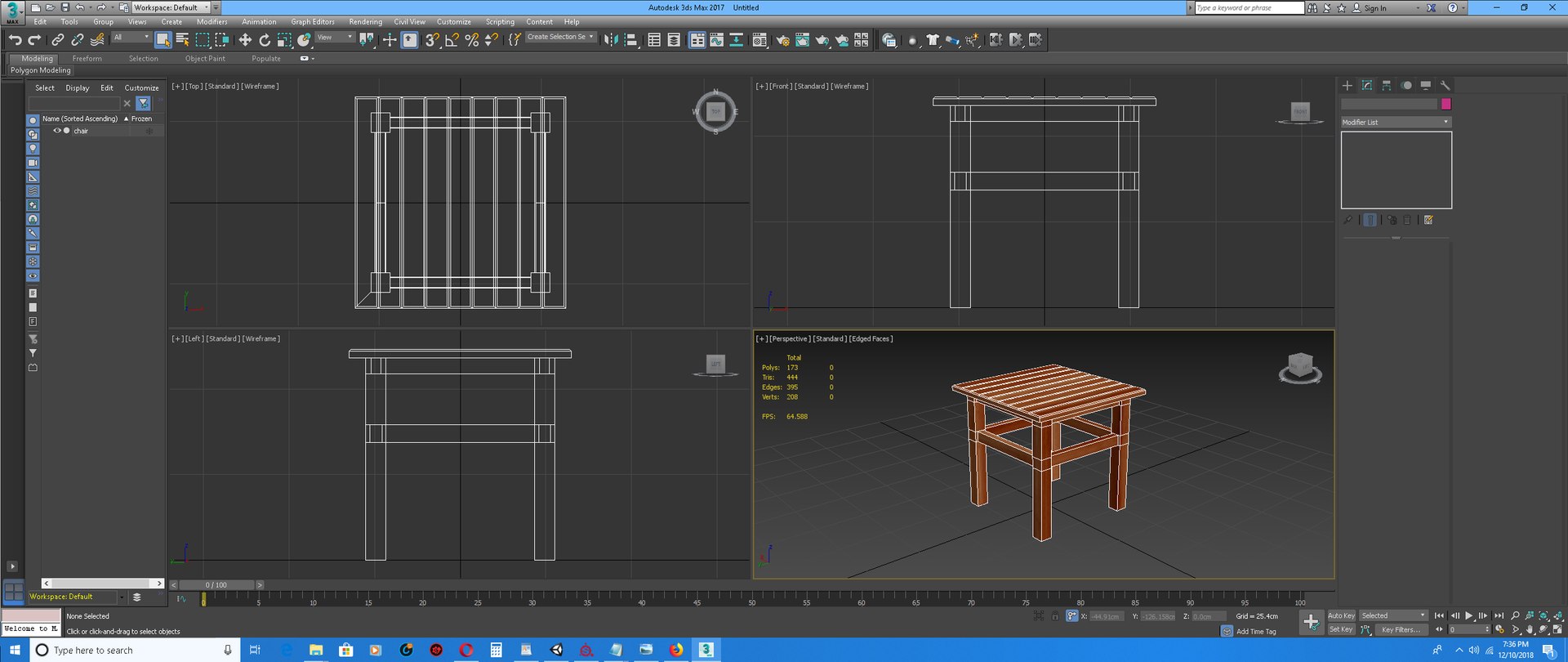Click the Play Animation button
Viewport: 1568px width, 662px height.
click(1469, 615)
